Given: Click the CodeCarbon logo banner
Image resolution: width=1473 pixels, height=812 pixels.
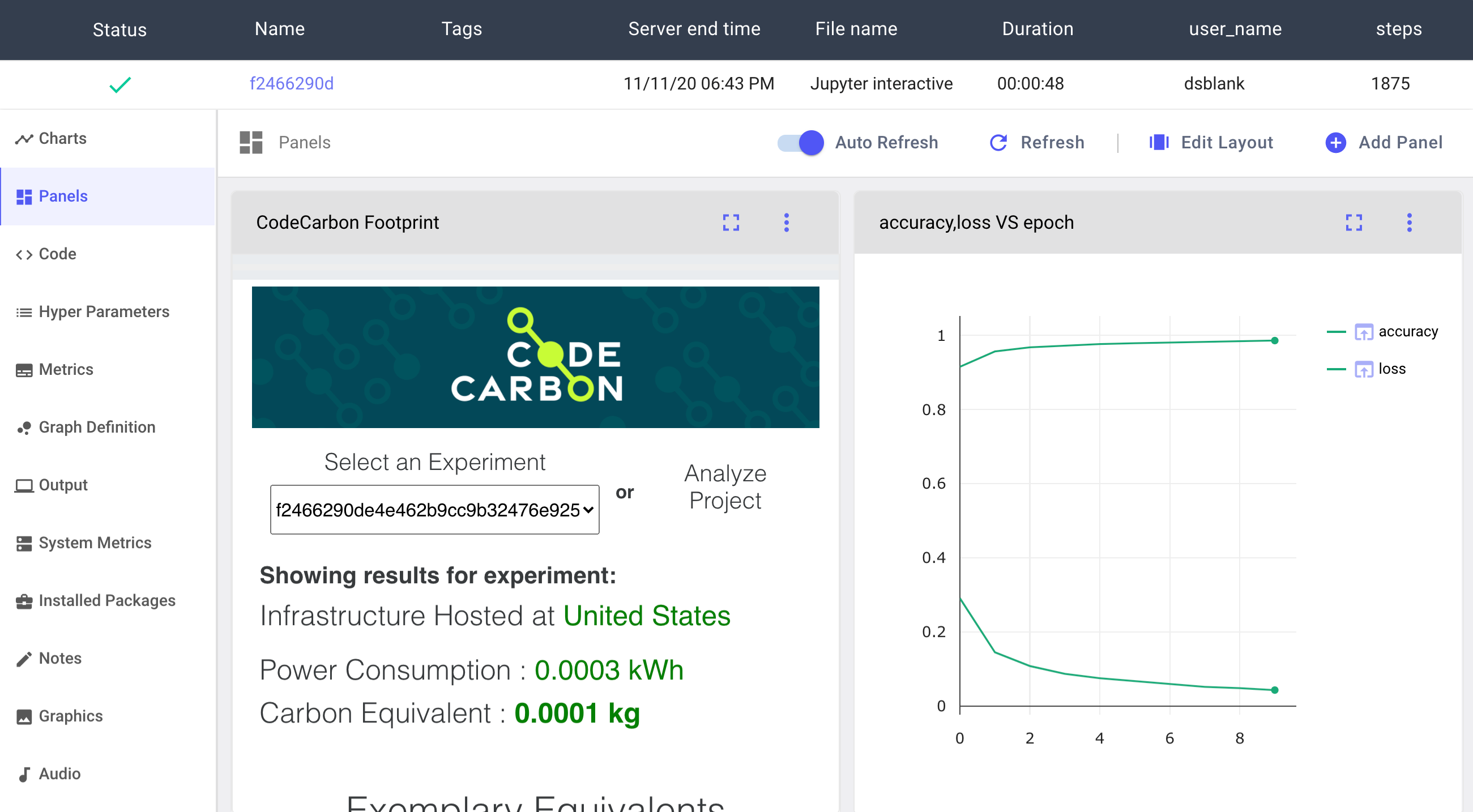Looking at the screenshot, I should pos(535,357).
